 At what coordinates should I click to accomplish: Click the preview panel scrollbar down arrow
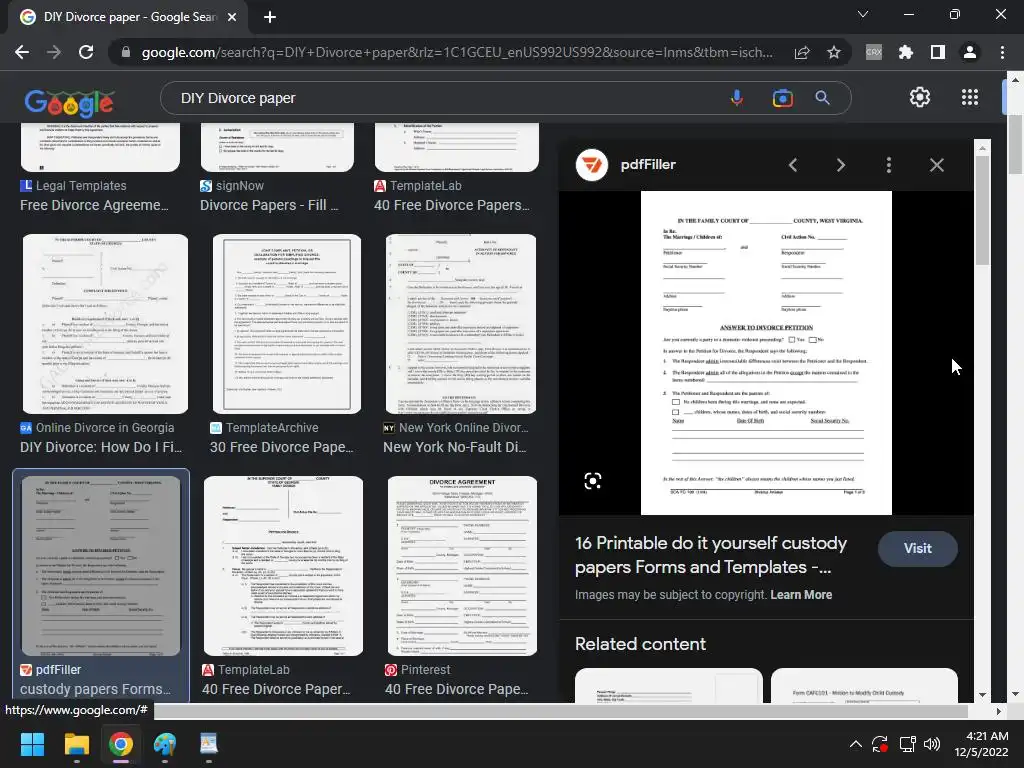[x=982, y=695]
